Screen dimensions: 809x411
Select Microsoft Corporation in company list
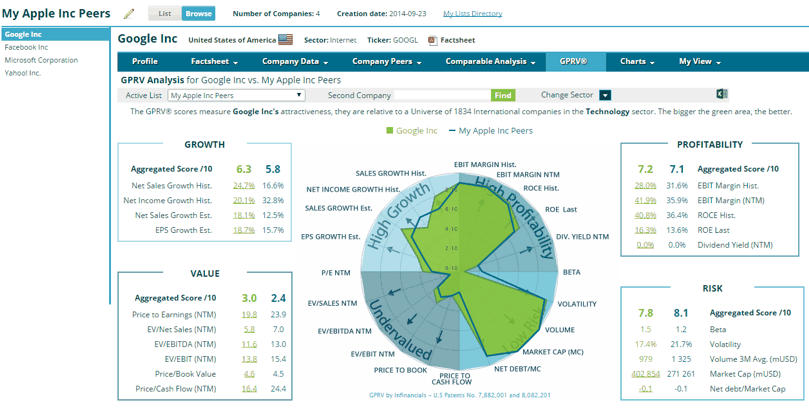tap(41, 60)
